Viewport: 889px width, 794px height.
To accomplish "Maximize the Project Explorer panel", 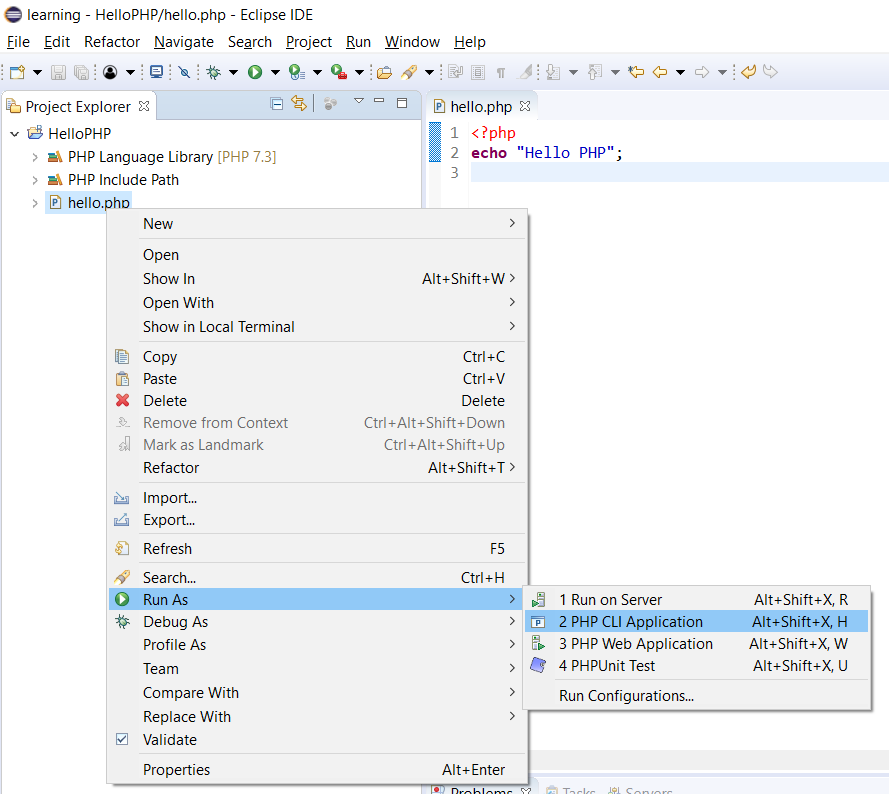I will [402, 103].
